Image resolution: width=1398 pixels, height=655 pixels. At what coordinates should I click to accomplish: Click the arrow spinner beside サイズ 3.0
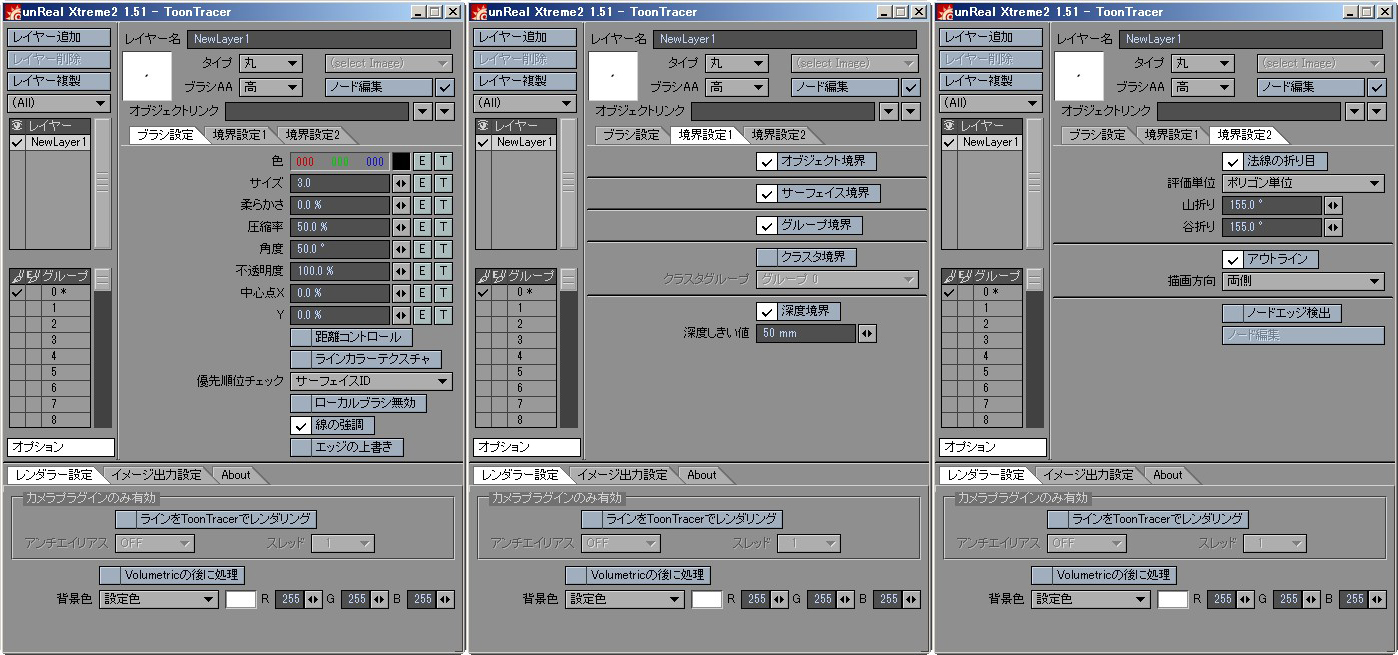401,183
